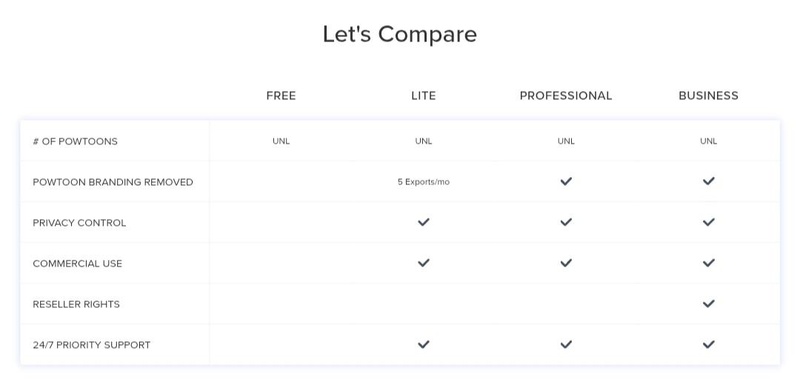Click the Lite checkmark for Privacy Control

423,222
